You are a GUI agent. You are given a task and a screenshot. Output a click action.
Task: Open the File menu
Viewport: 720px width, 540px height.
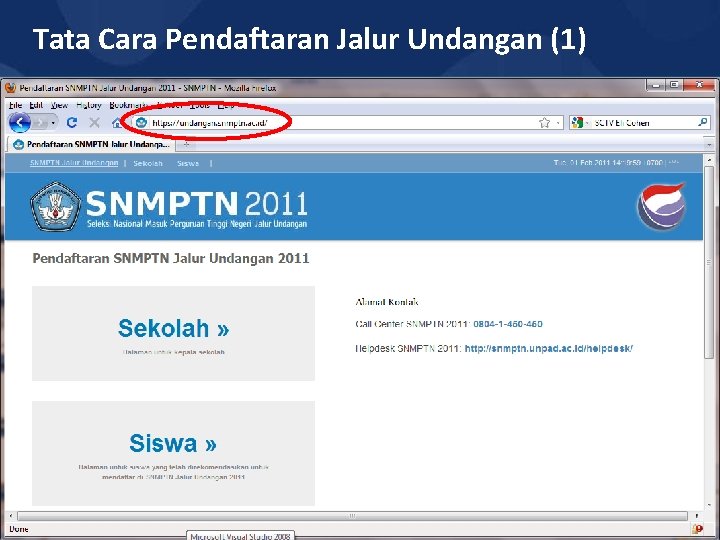tap(15, 105)
